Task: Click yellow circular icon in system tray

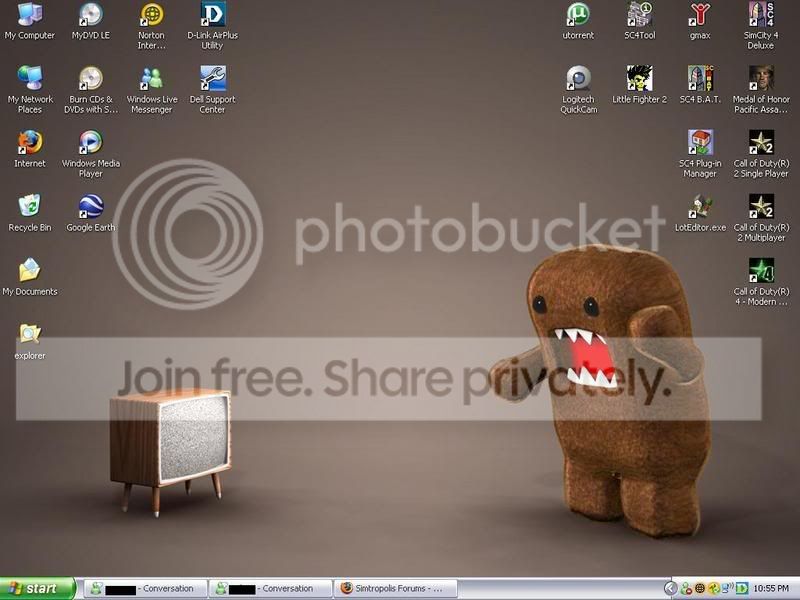Action: click(713, 589)
